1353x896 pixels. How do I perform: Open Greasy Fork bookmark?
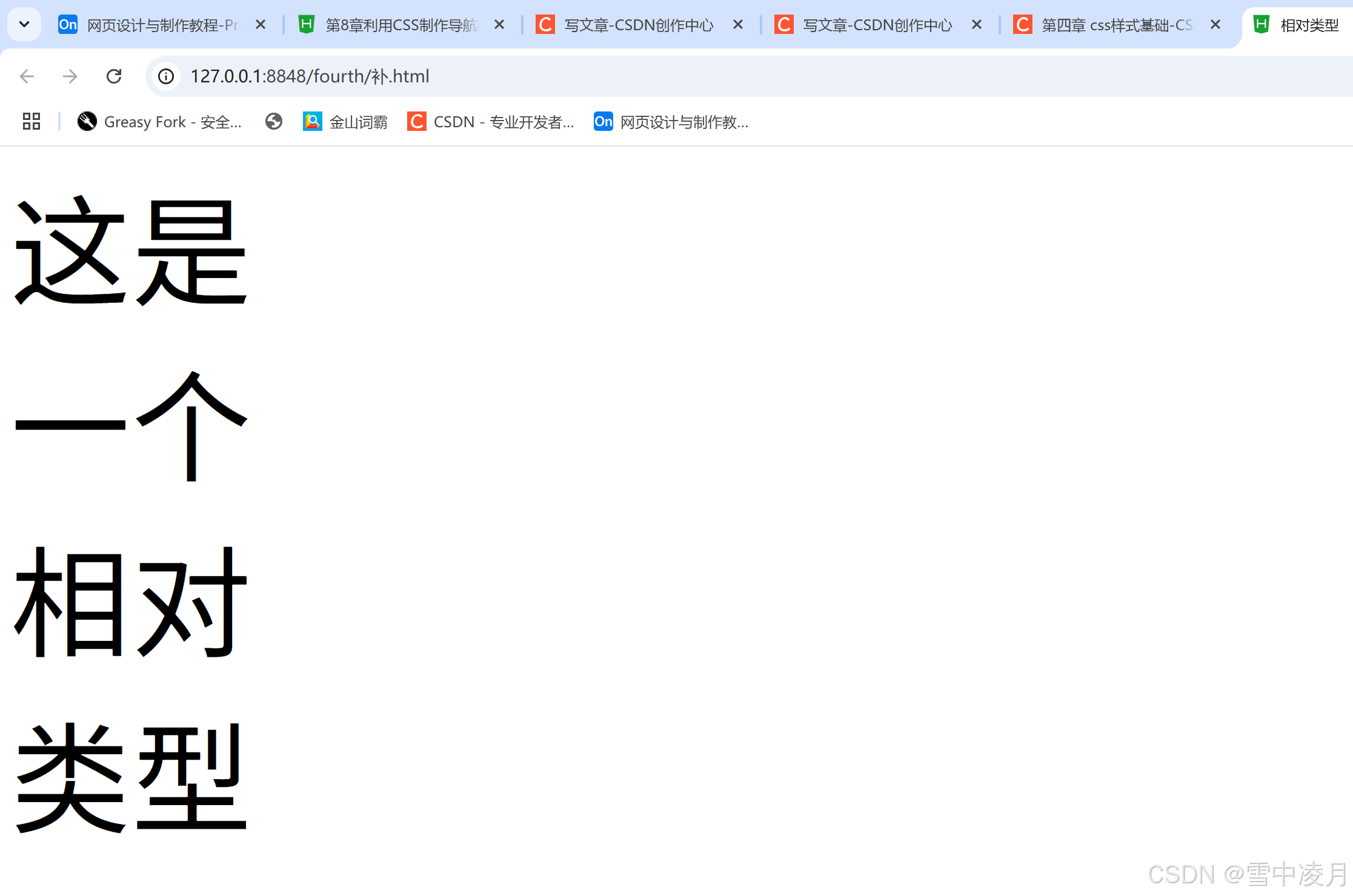(x=160, y=122)
